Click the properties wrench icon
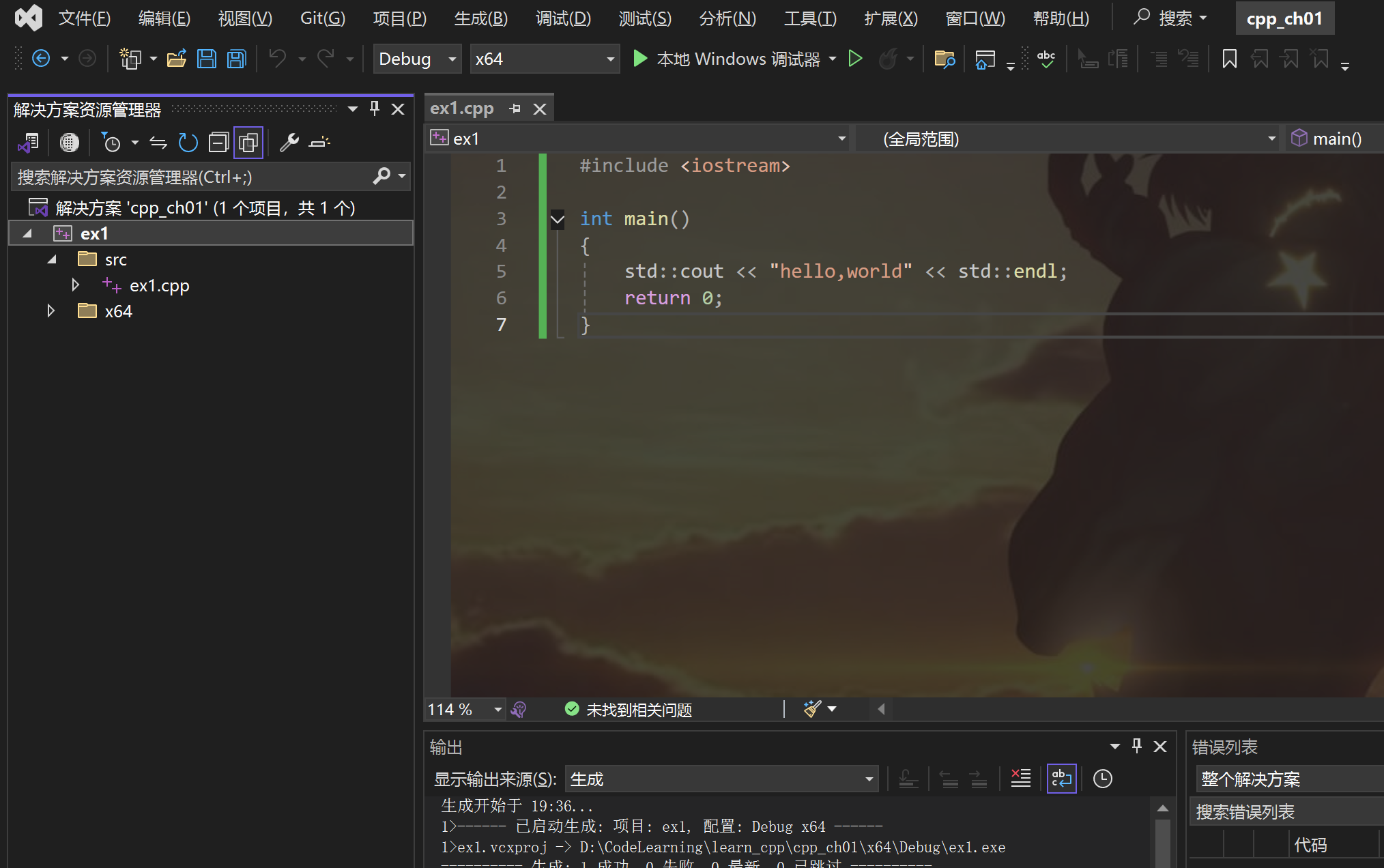This screenshot has width=1384, height=868. coord(289,143)
